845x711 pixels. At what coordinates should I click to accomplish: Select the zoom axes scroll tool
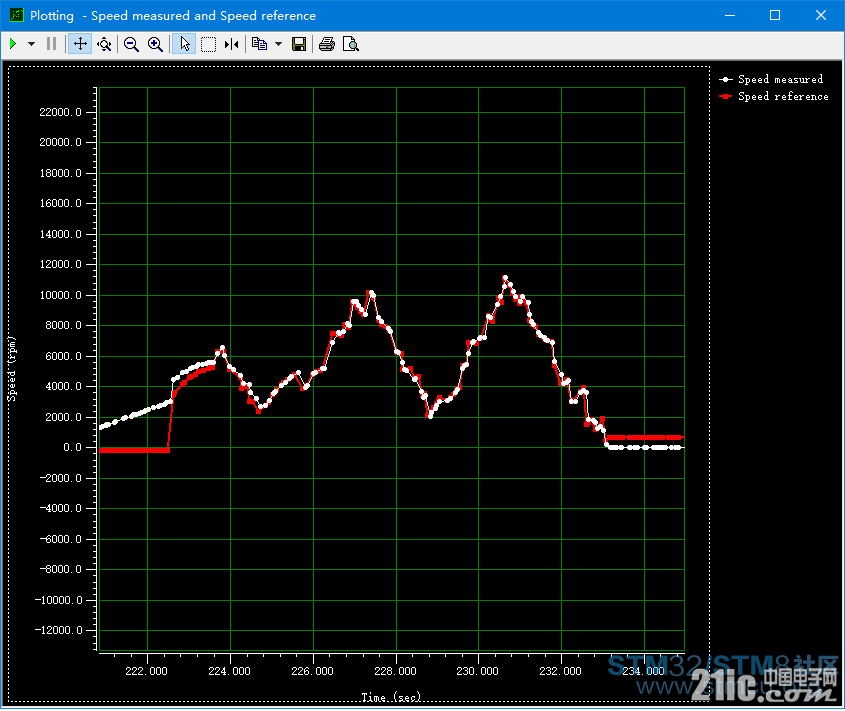(x=104, y=44)
